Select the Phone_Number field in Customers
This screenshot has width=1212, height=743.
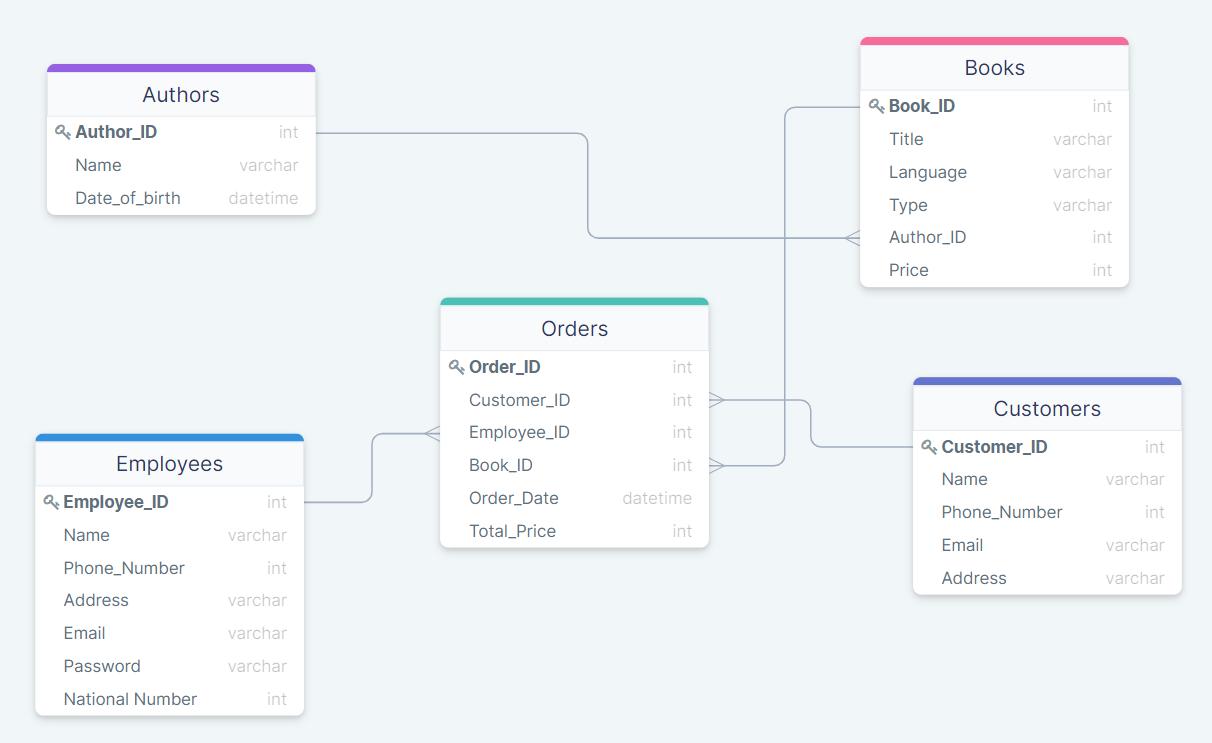point(1047,512)
